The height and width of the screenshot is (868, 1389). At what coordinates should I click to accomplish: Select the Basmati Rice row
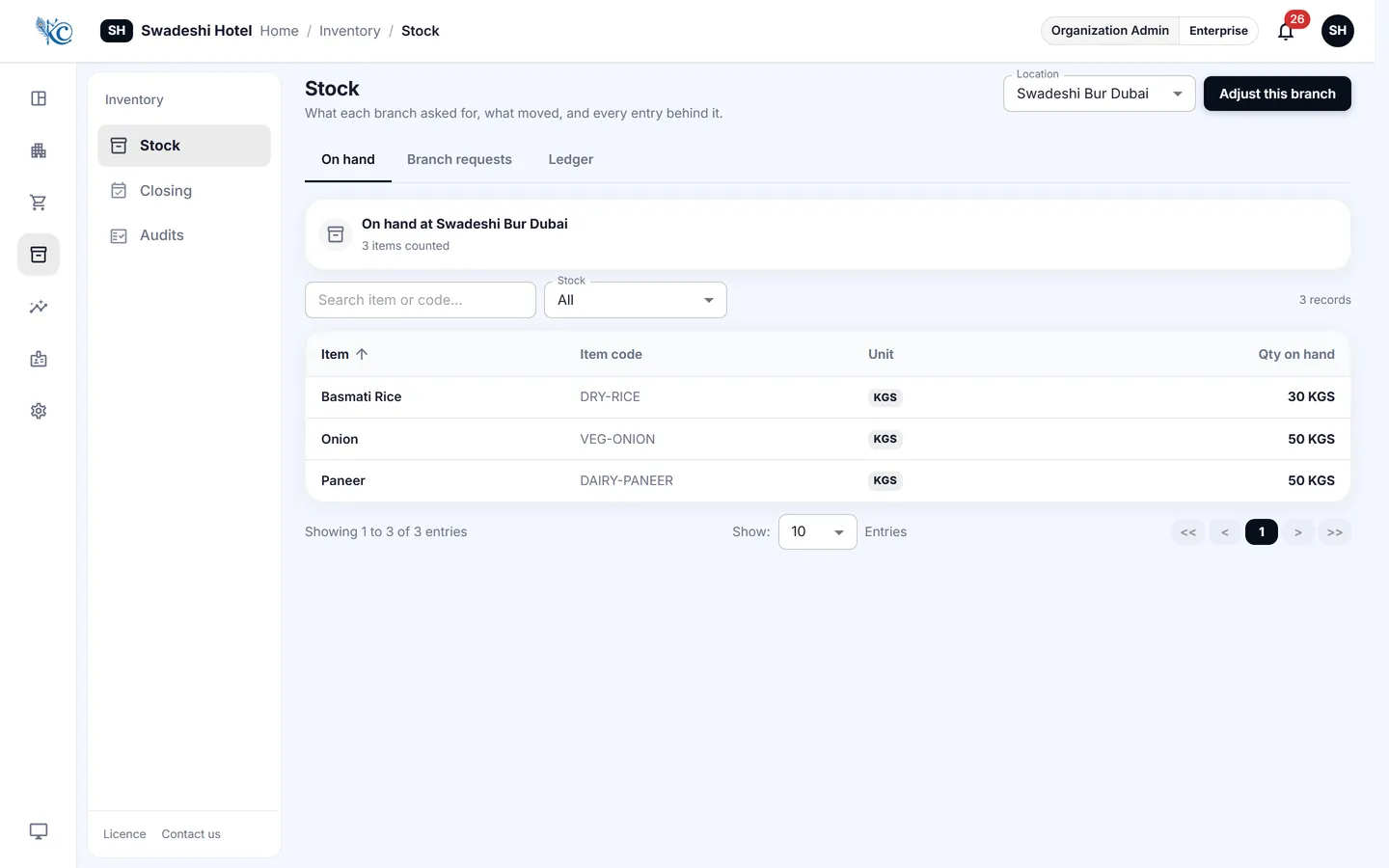[x=828, y=397]
